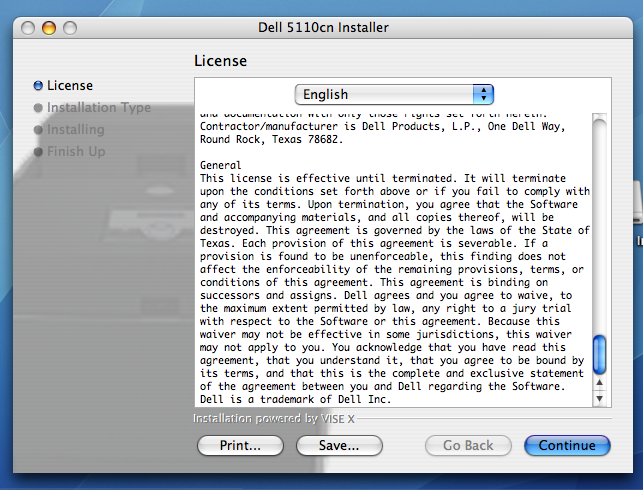Viewport: 643px width, 490px height.
Task: Click the License step bullet icon
Action: [x=38, y=86]
